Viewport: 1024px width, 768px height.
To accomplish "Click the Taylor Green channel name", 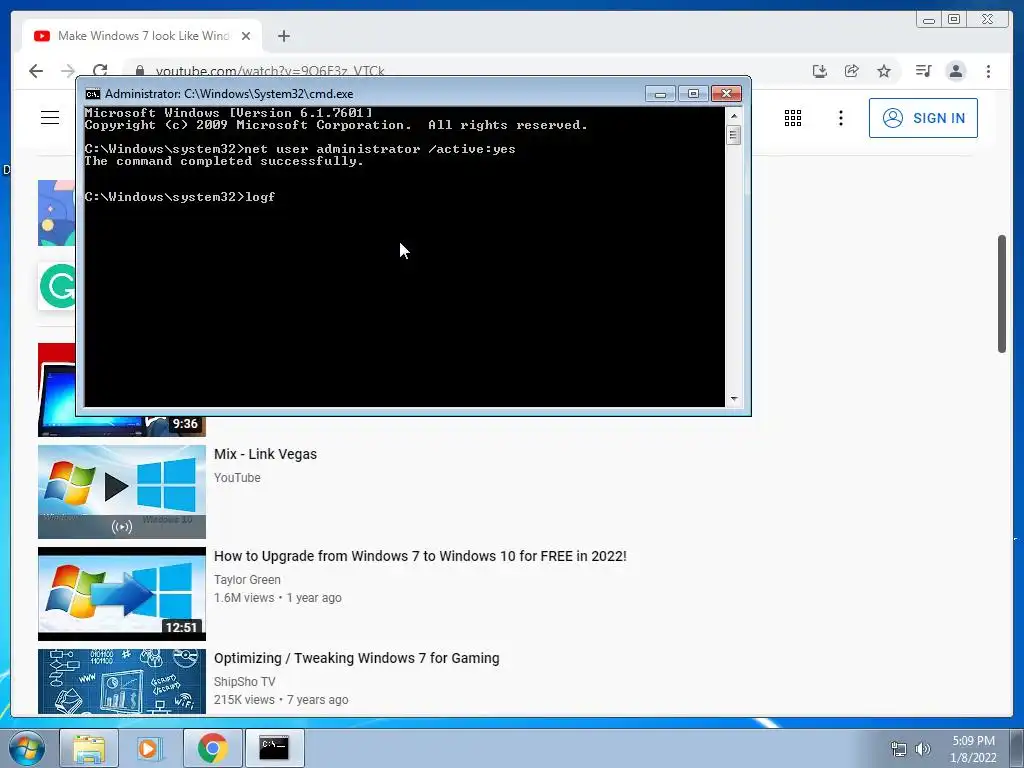I will pyautogui.click(x=247, y=579).
